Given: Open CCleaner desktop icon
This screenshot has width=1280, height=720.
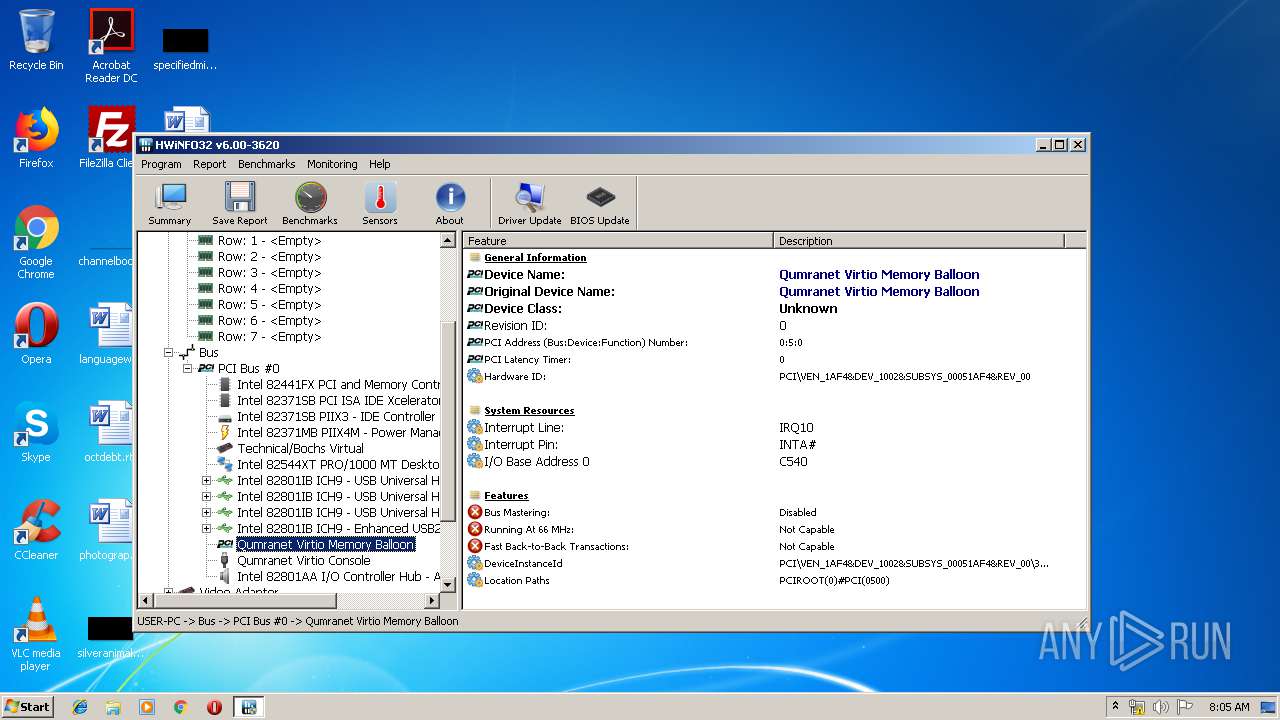Looking at the screenshot, I should click(x=36, y=530).
